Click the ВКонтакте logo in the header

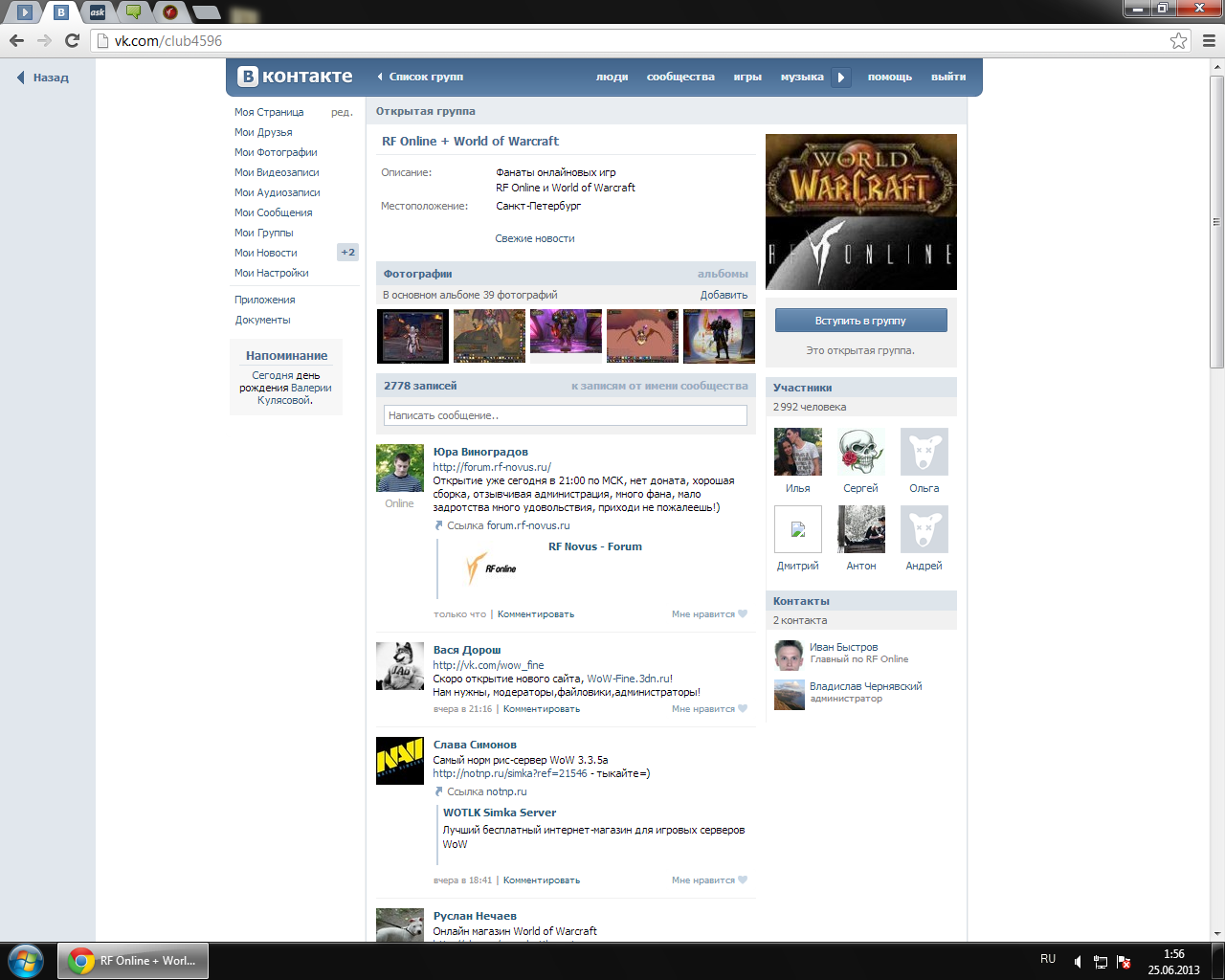point(295,77)
